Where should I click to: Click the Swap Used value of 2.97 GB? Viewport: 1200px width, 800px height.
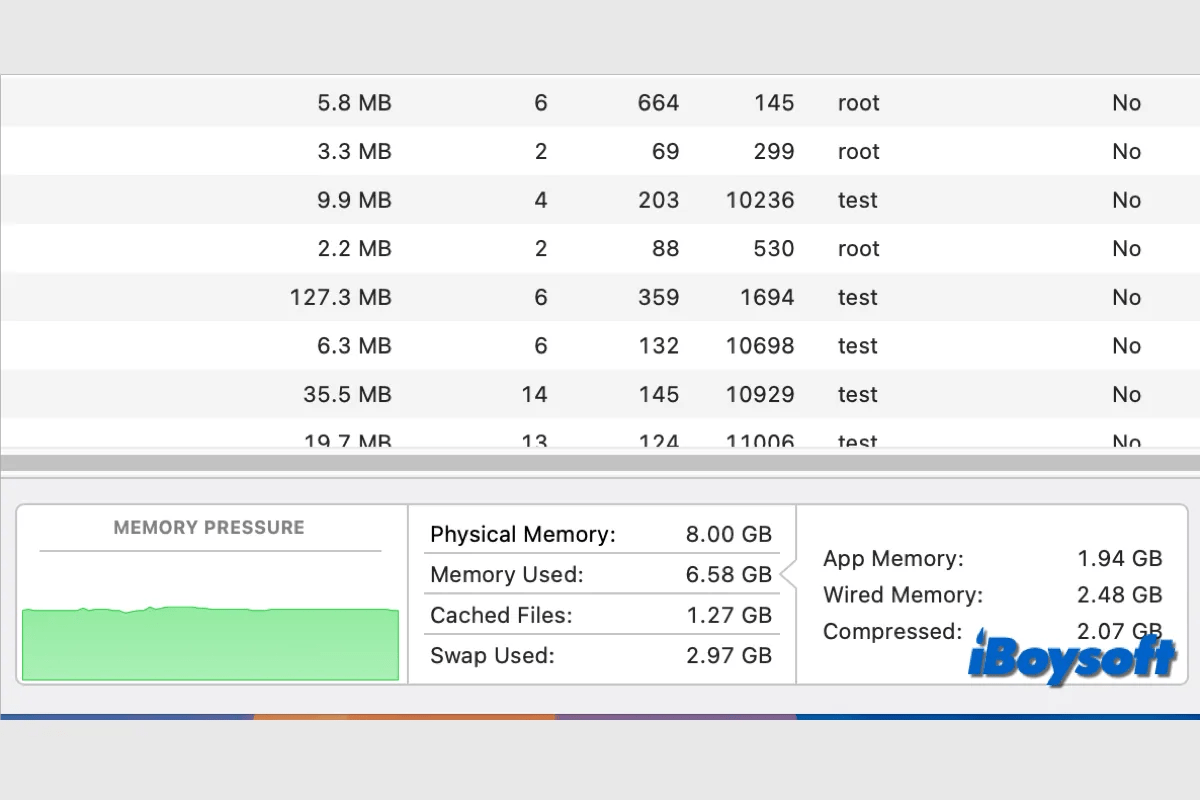pyautogui.click(x=729, y=655)
